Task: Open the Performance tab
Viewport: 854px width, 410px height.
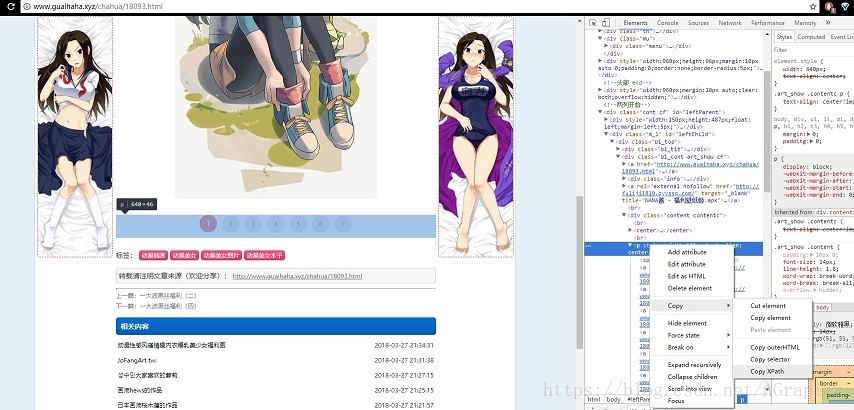Action: pos(767,23)
